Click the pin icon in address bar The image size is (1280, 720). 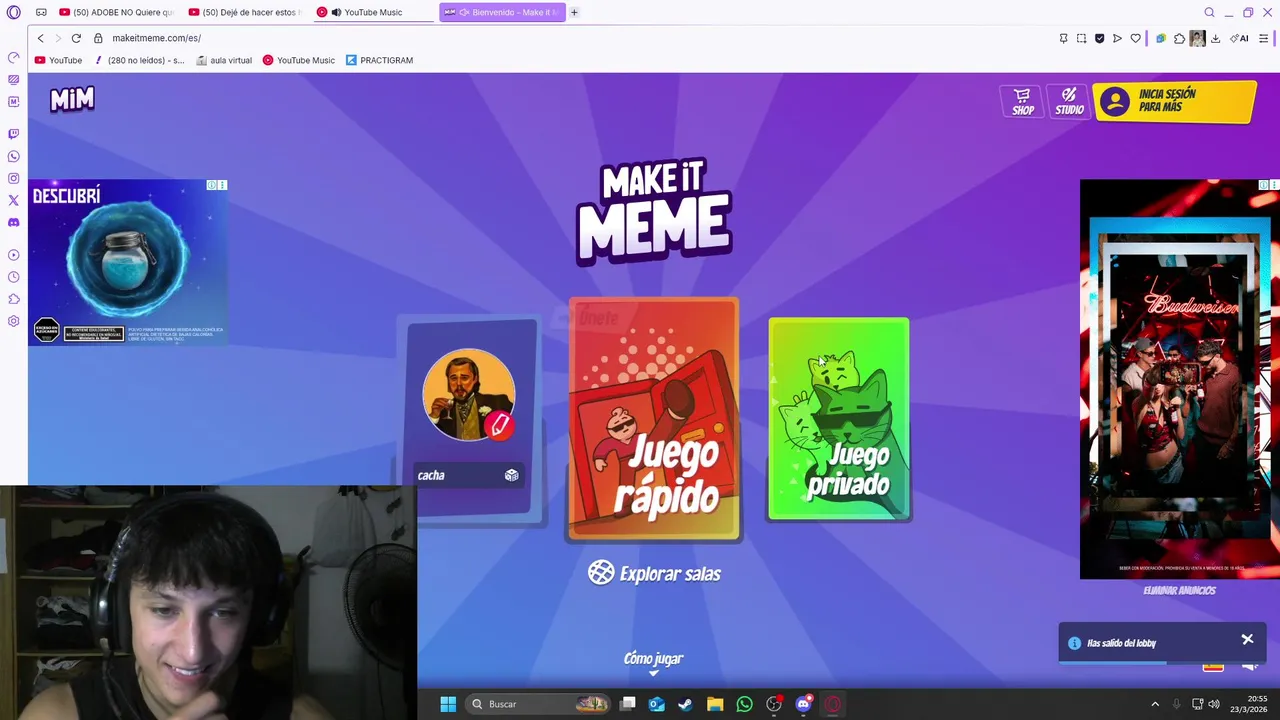[1063, 38]
